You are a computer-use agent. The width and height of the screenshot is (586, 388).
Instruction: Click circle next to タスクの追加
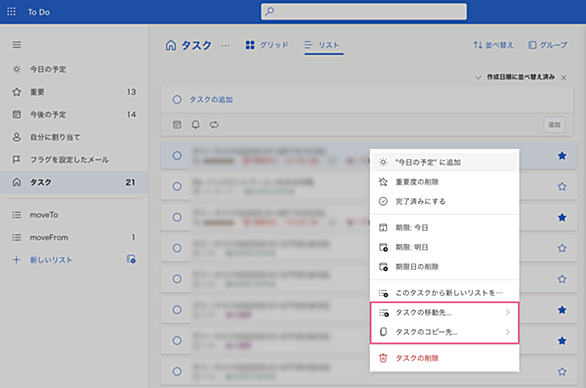pos(177,99)
